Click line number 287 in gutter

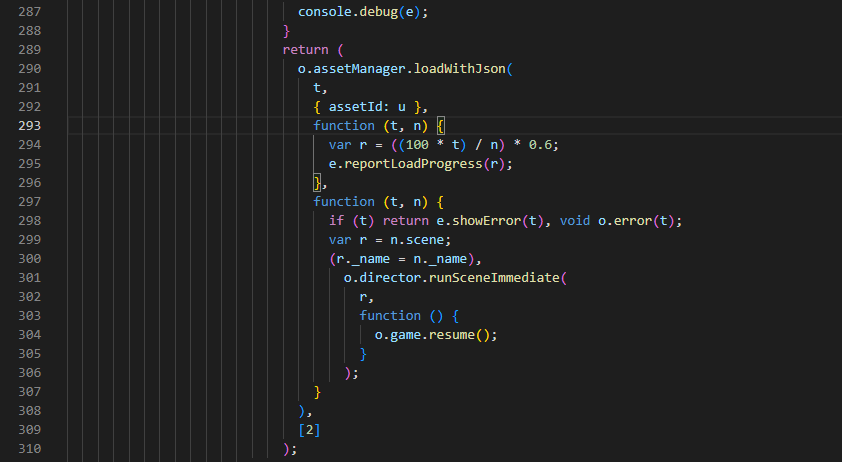[x=30, y=11]
